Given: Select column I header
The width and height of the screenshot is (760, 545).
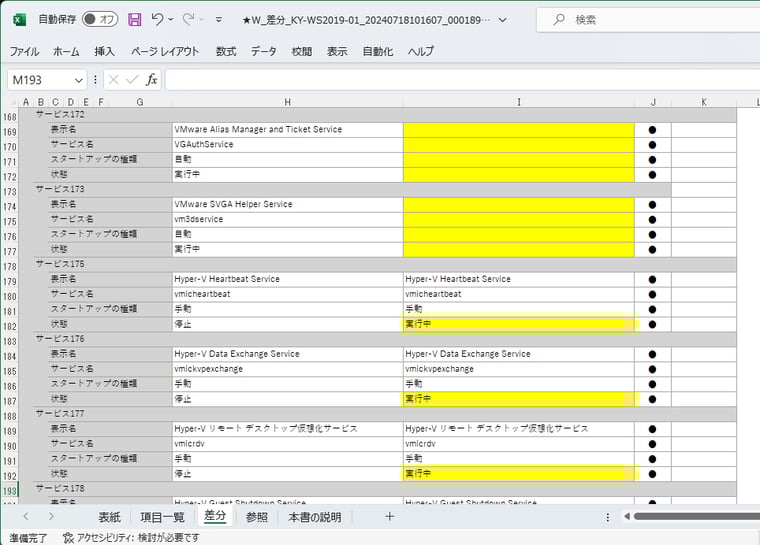Looking at the screenshot, I should pos(519,102).
